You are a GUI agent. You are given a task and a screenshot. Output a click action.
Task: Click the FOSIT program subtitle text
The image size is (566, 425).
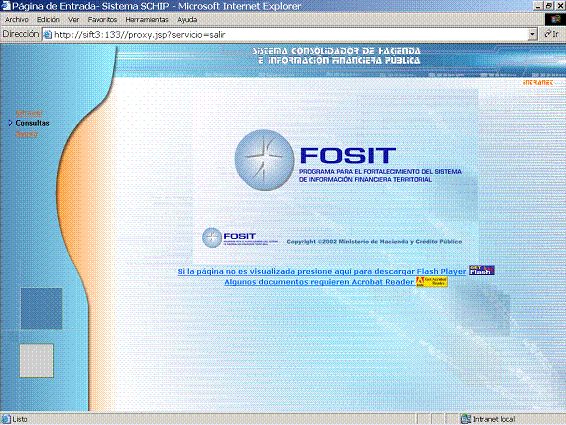tap(380, 175)
